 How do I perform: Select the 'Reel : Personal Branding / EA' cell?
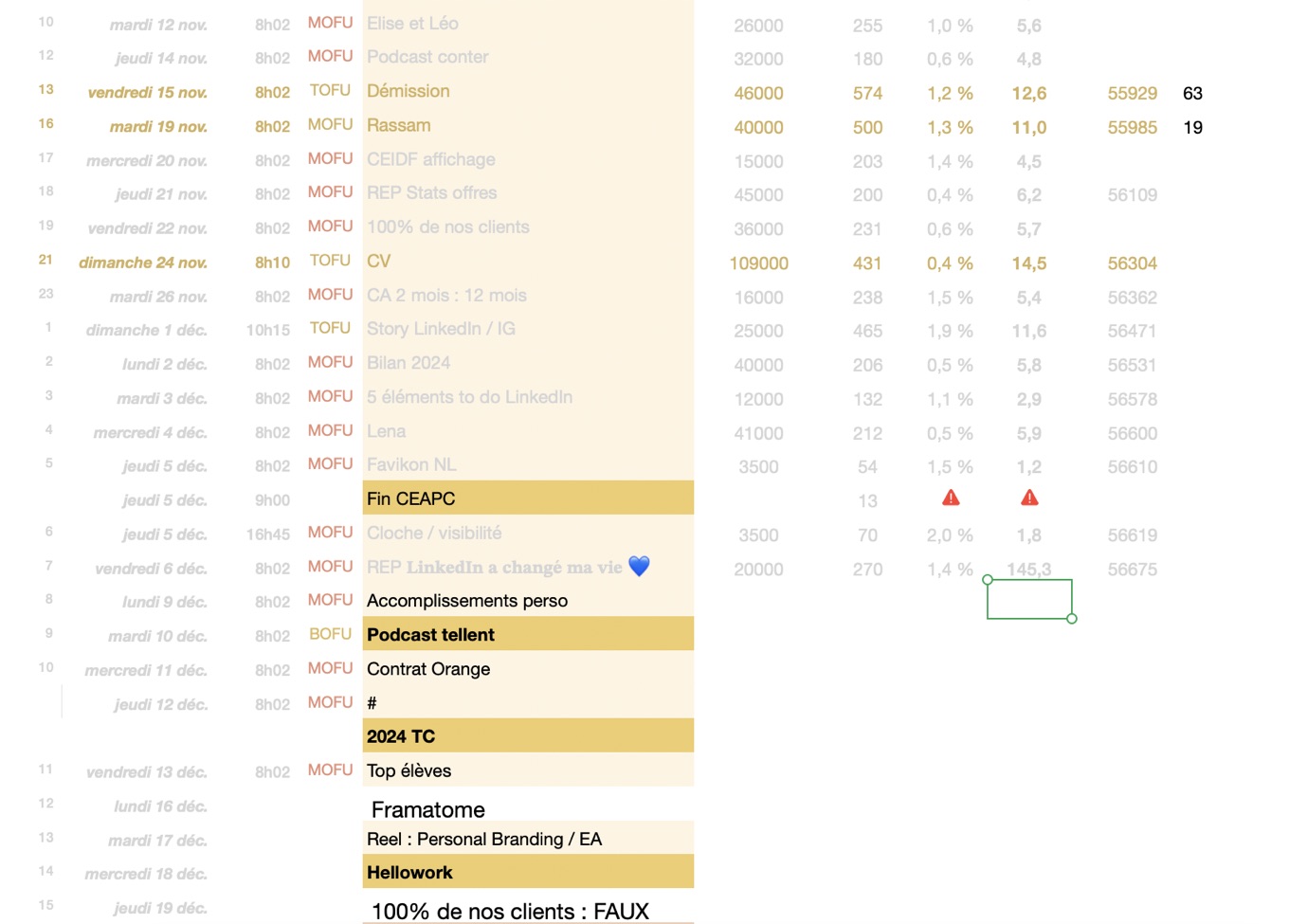point(528,839)
